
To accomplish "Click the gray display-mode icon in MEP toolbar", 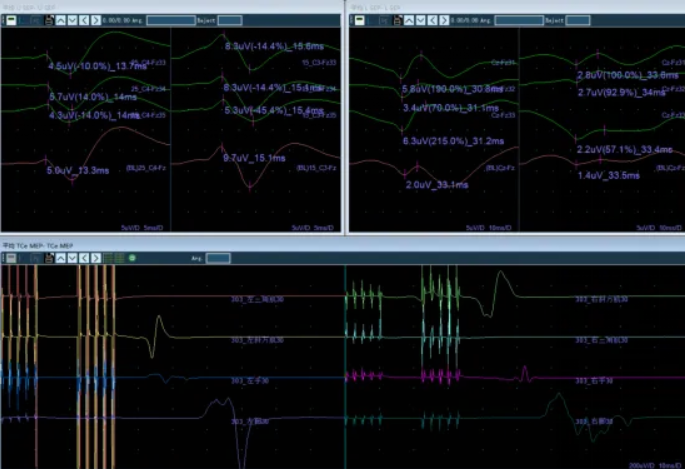I will [11, 258].
